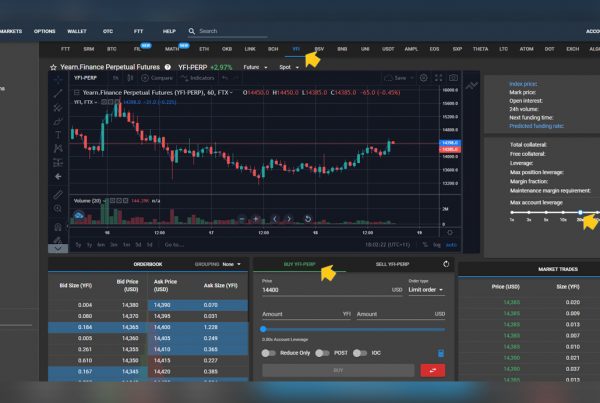600x403 pixels.
Task: Select the pitchfork drawing tool
Action: pos(58,108)
